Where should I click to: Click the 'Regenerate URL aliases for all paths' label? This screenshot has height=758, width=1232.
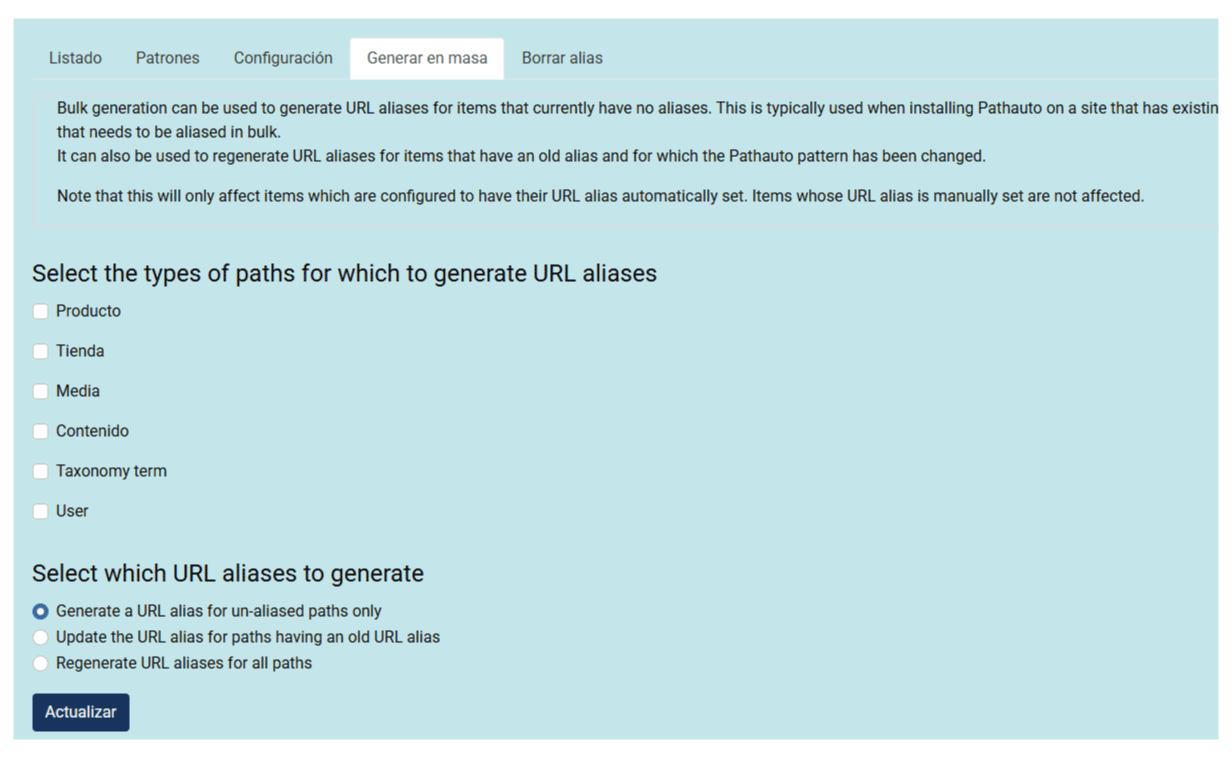(184, 663)
